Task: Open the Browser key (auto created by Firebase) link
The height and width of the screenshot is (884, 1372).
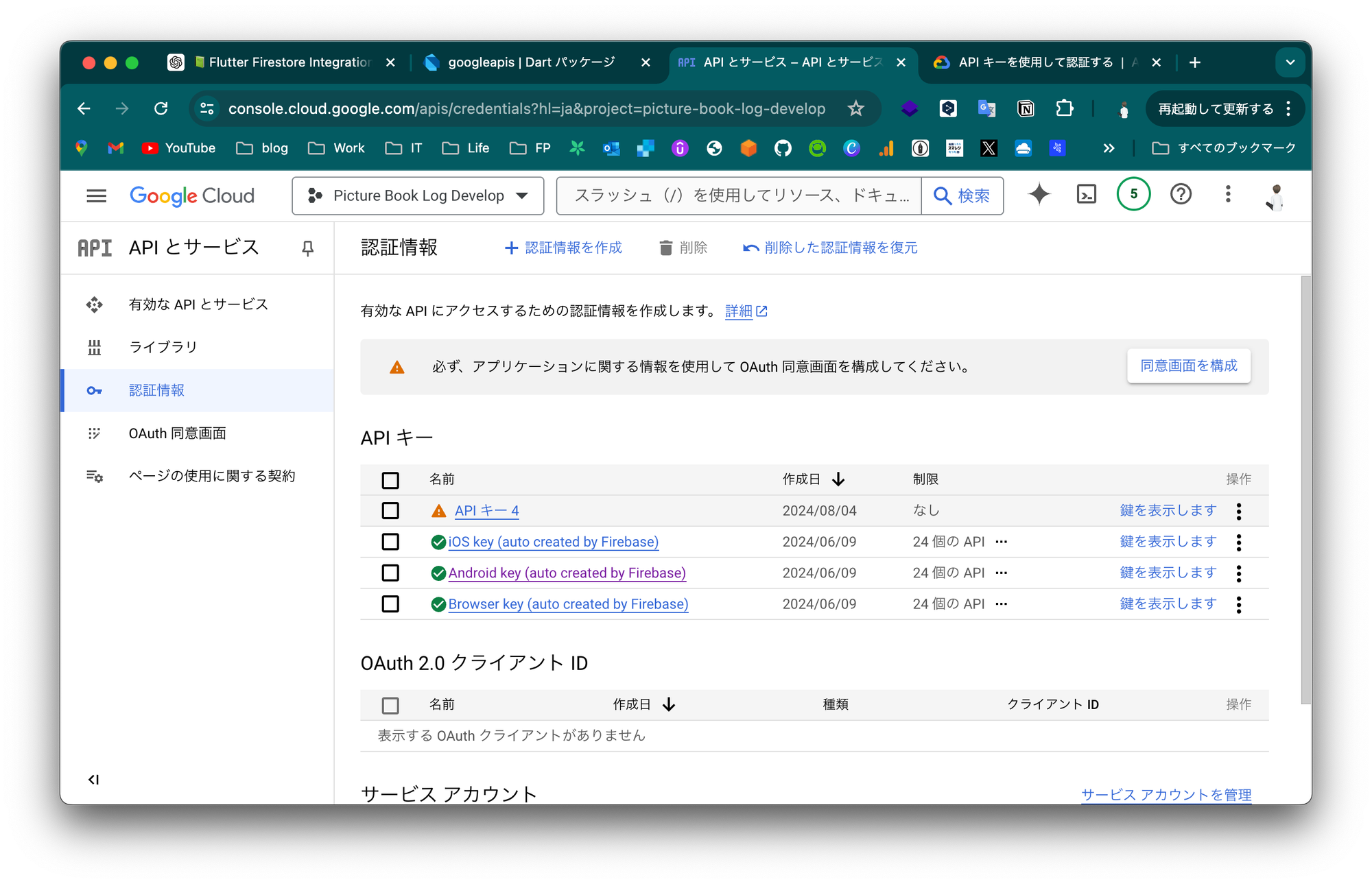Action: [568, 604]
